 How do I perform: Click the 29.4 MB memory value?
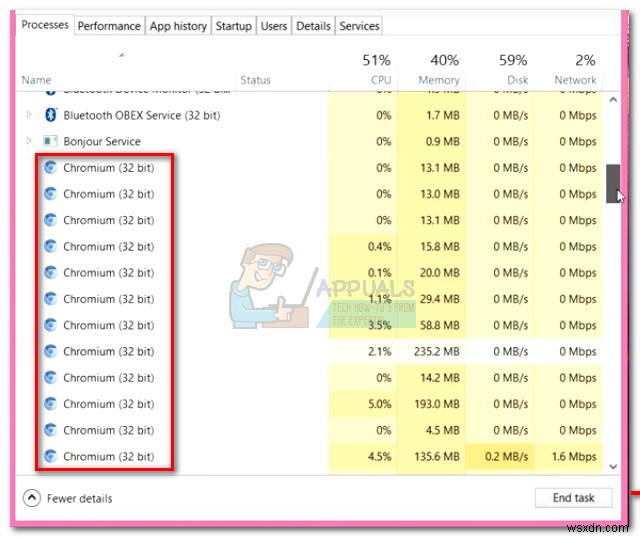tap(440, 299)
